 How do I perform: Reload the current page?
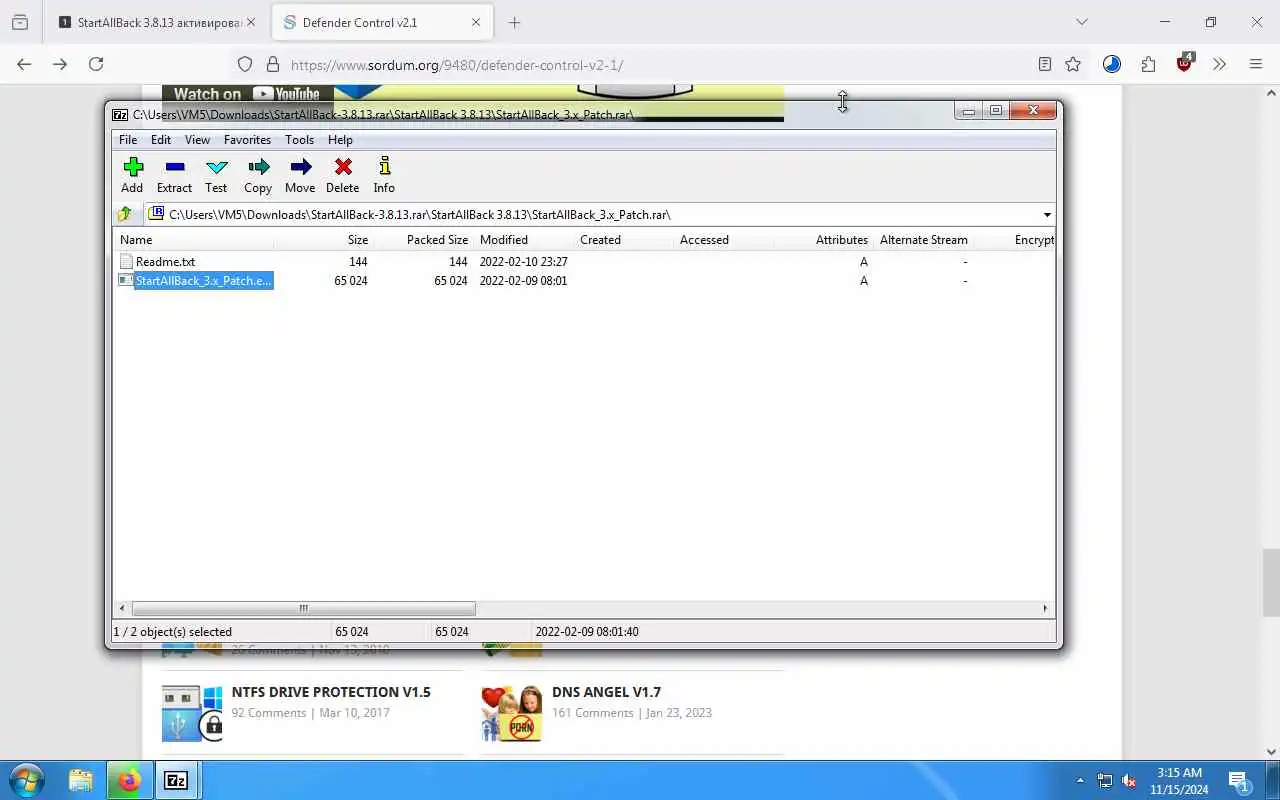(x=96, y=64)
